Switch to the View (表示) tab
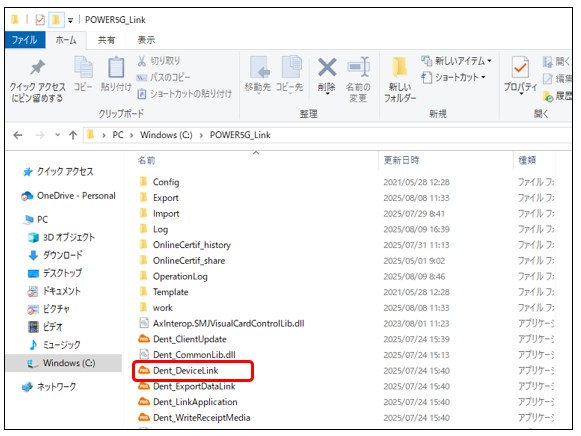581x436 pixels. tap(146, 40)
